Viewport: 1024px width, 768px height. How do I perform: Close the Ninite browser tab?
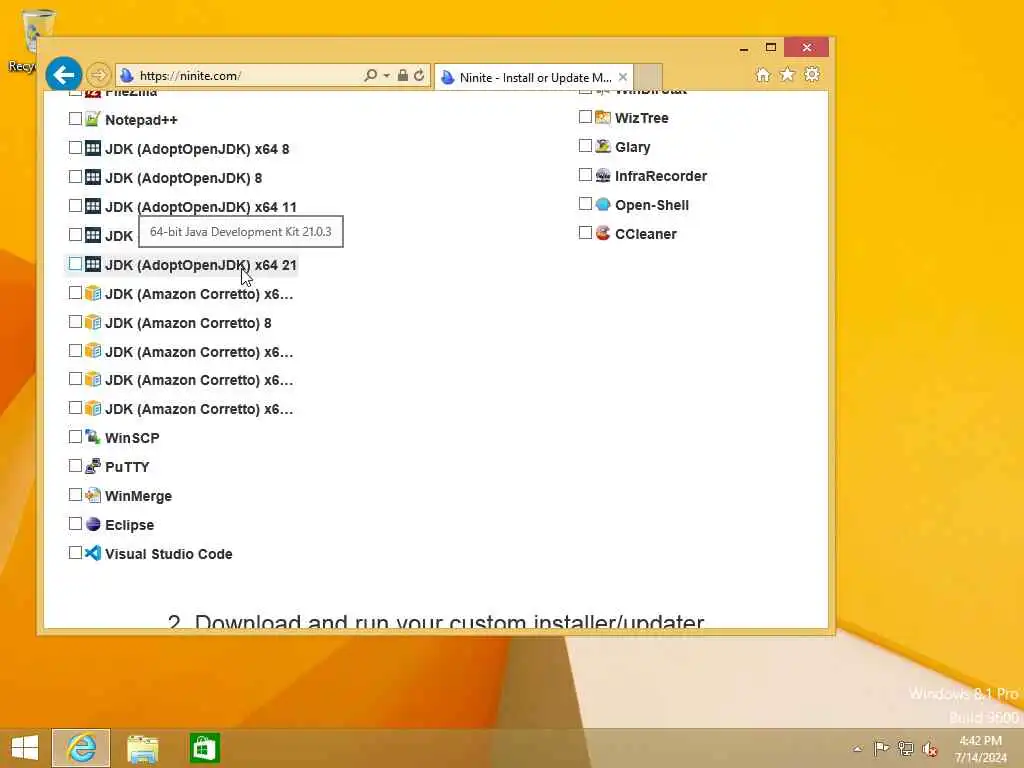(x=623, y=77)
